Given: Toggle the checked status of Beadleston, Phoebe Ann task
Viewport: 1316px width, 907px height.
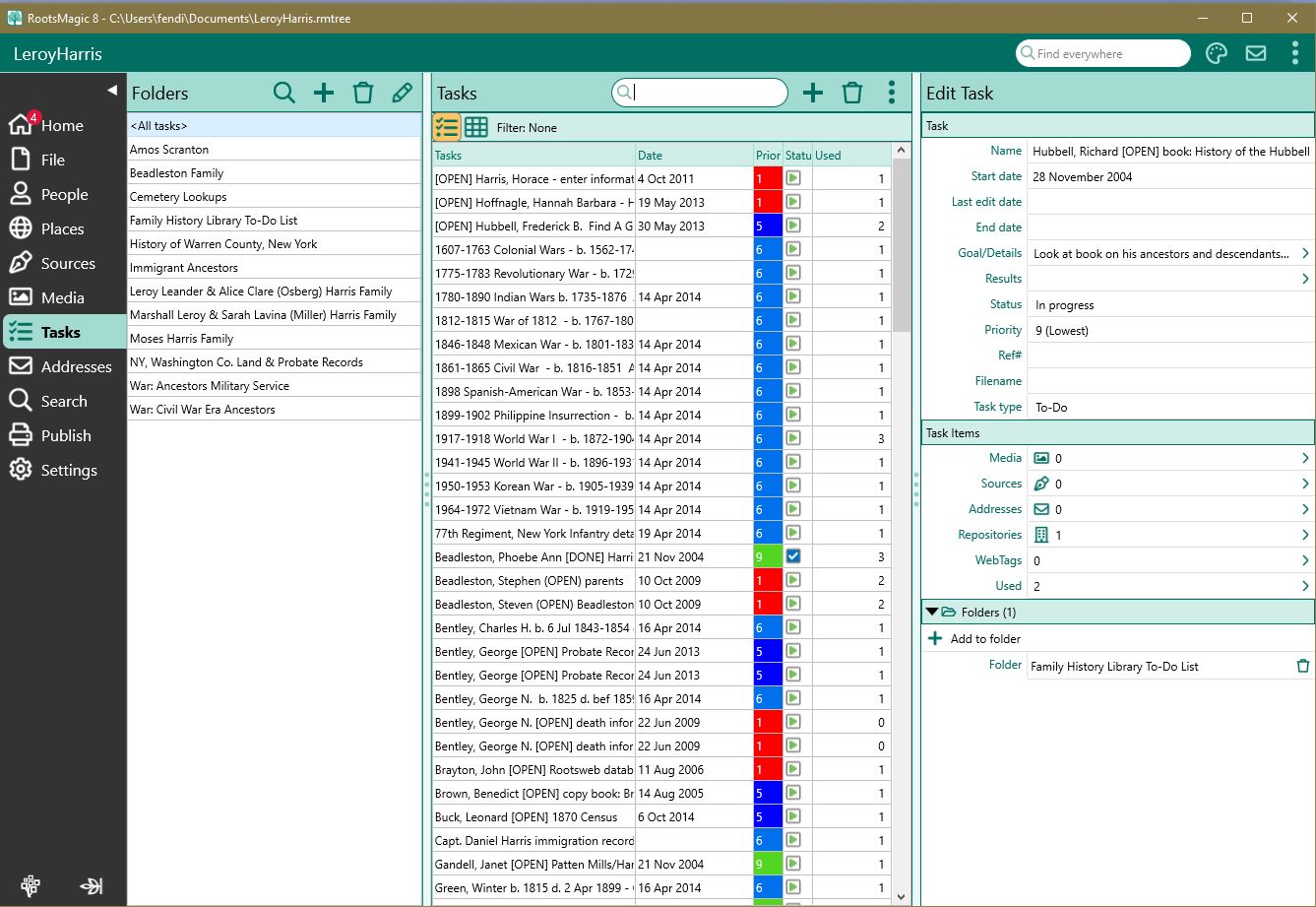Looking at the screenshot, I should tap(793, 556).
